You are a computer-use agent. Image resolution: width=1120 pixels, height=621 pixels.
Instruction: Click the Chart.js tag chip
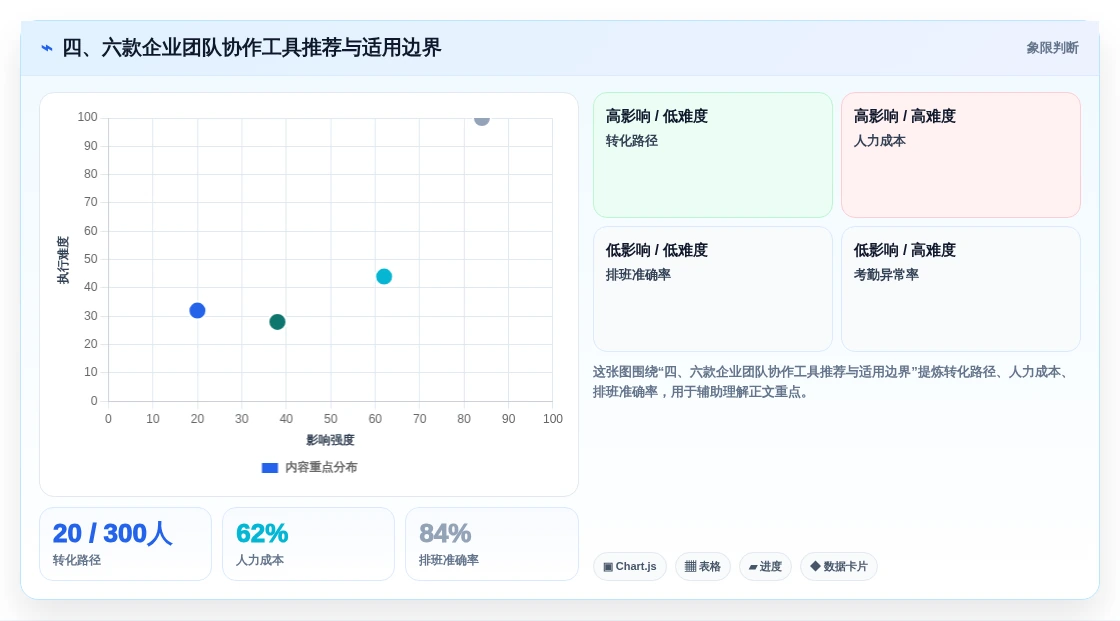pos(630,566)
